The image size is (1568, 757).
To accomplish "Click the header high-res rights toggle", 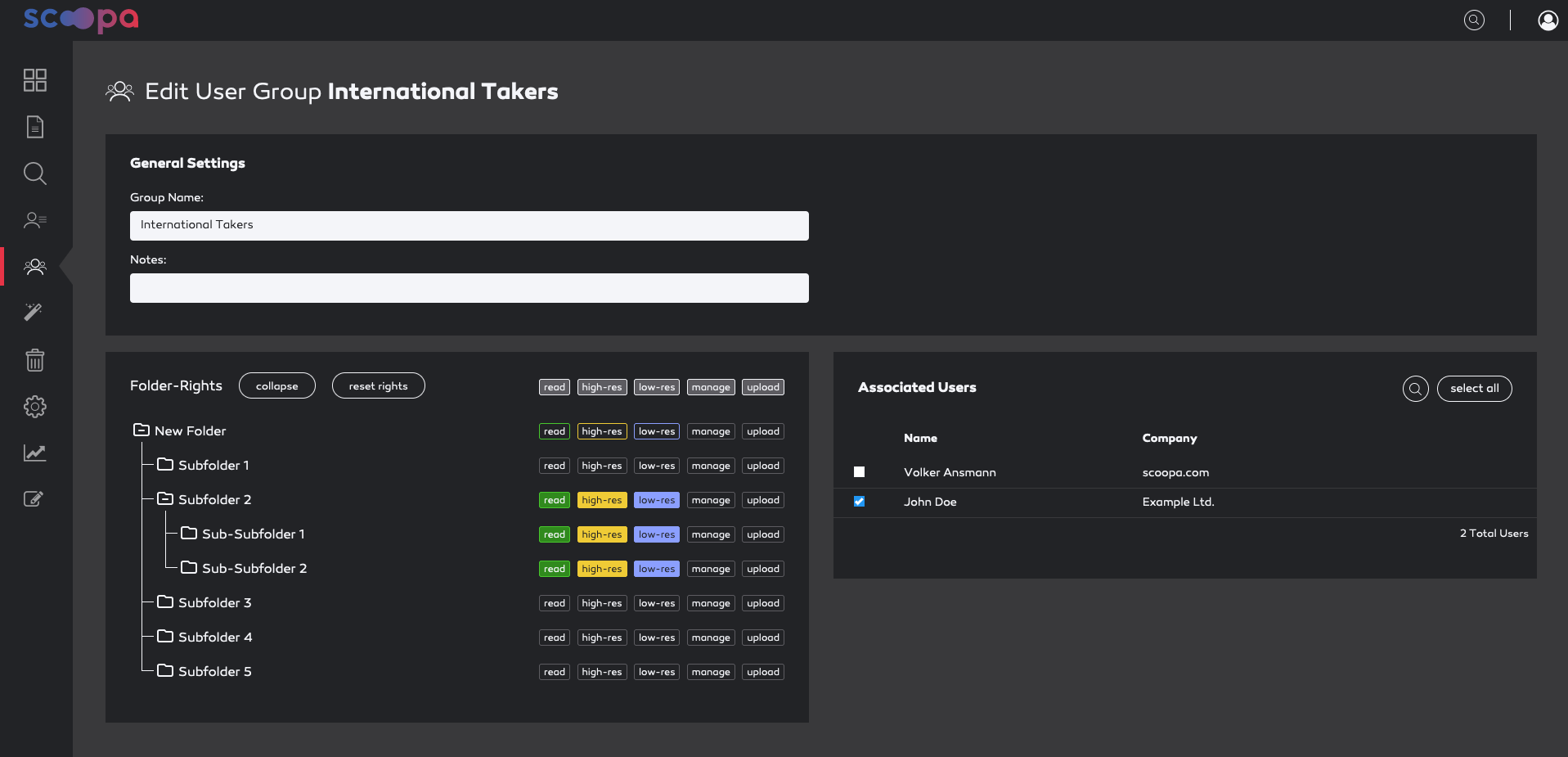I will click(602, 387).
